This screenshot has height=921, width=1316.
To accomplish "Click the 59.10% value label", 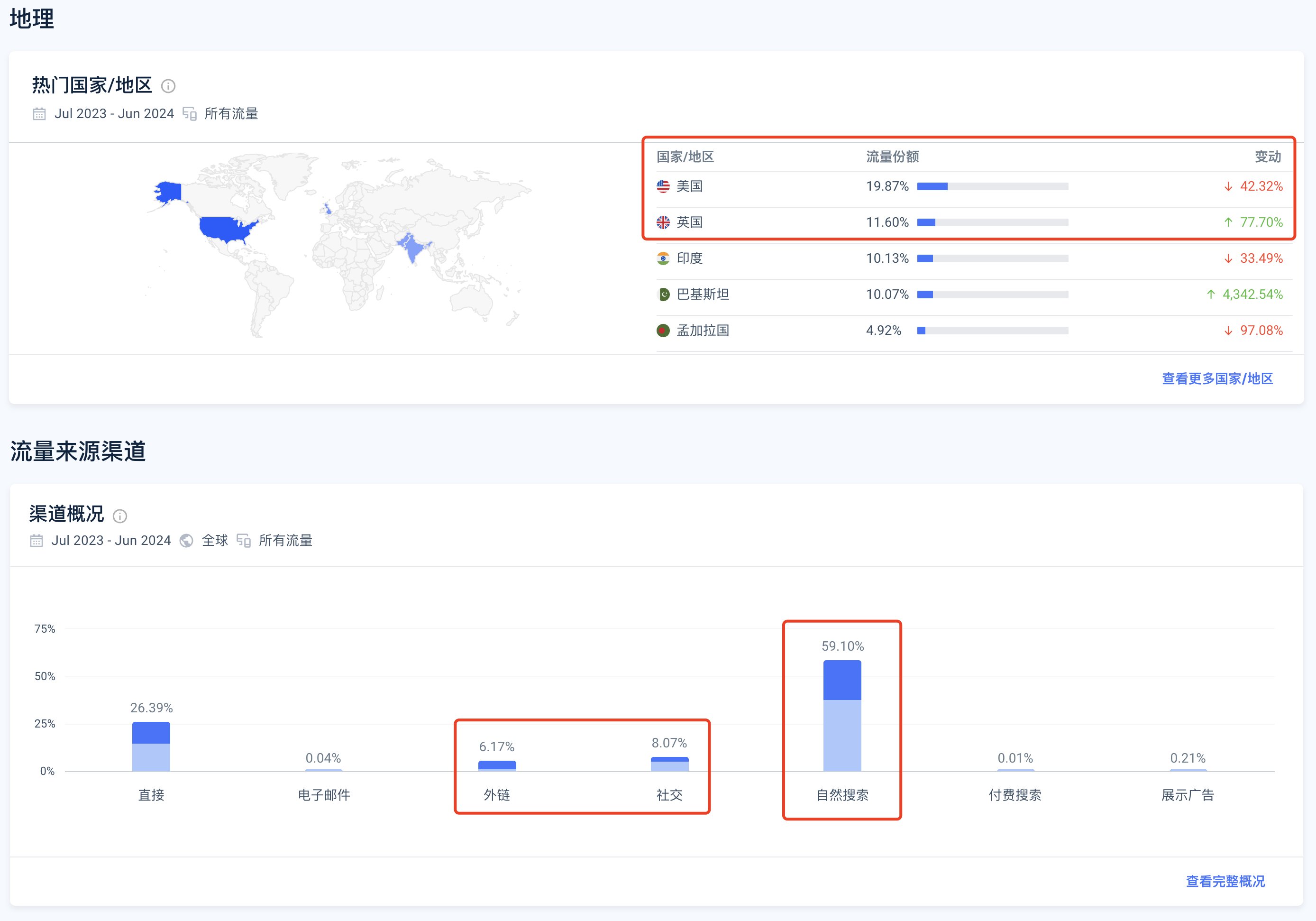I will tap(842, 646).
